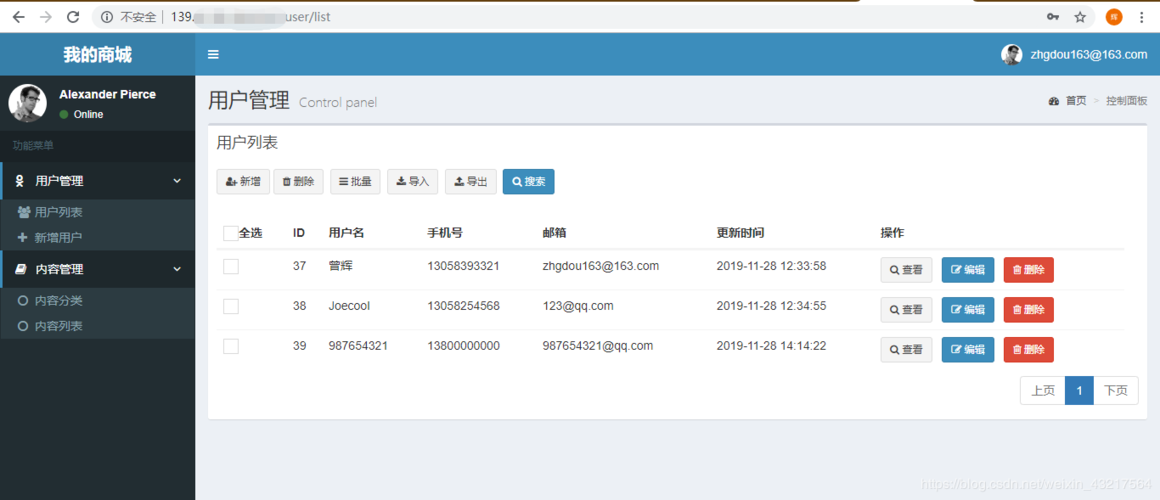1160x500 pixels.
Task: Click the ID cell 38
Action: coord(300,305)
